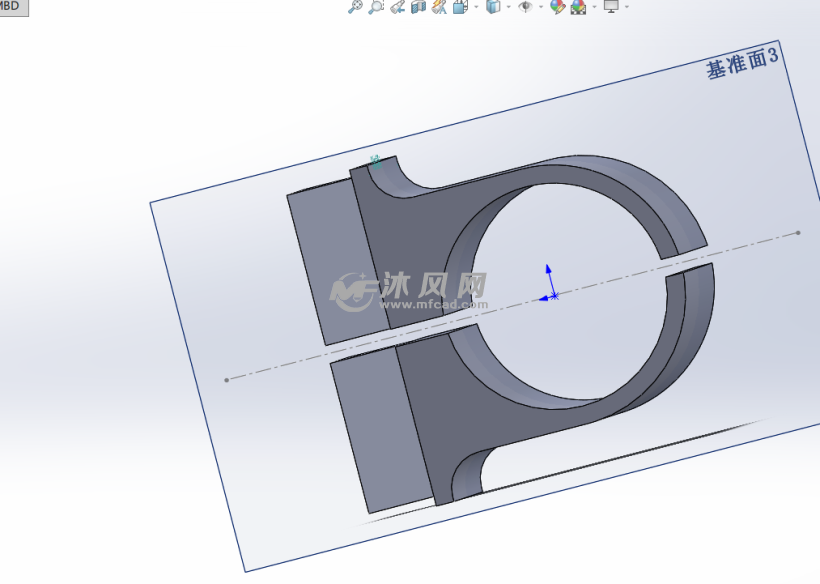
Task: Select the 基准面3 plane label
Action: (x=741, y=66)
